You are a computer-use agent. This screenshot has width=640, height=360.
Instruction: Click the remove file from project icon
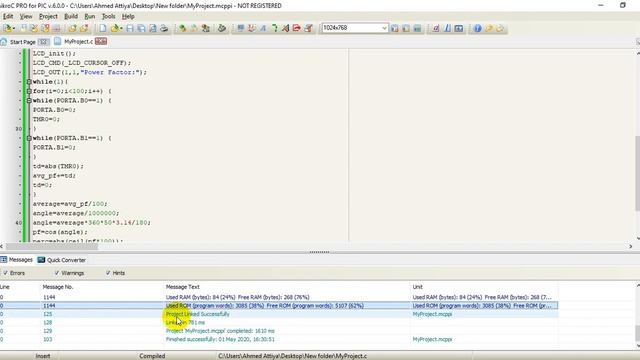point(84,28)
